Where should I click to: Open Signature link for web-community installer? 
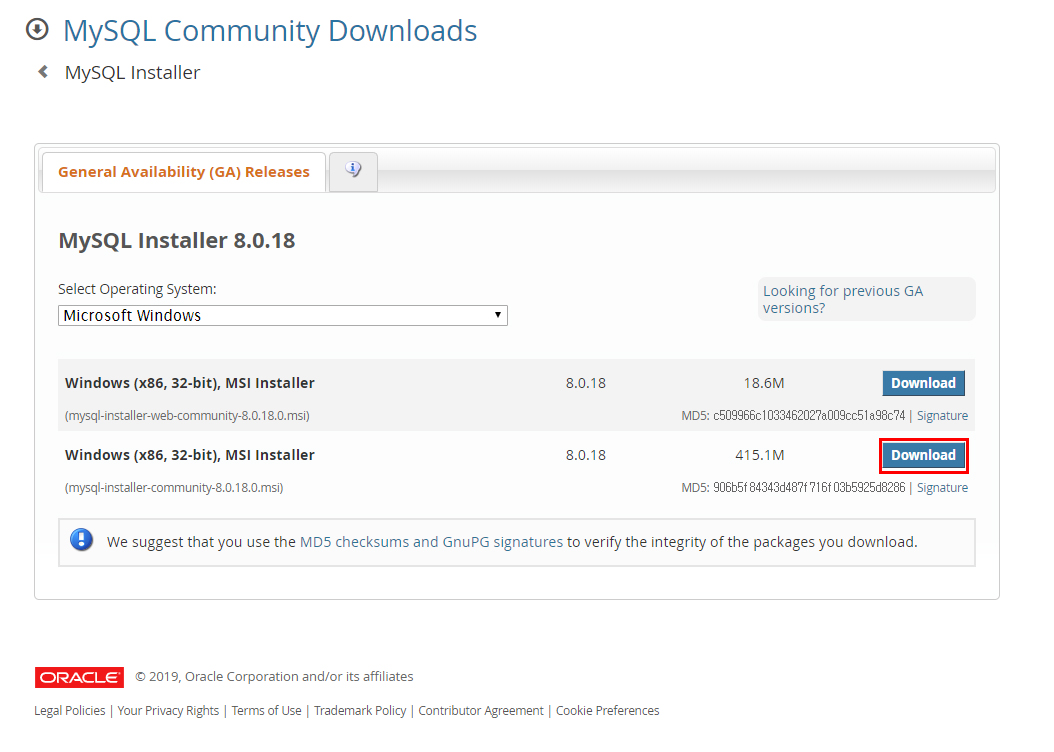click(x=942, y=416)
